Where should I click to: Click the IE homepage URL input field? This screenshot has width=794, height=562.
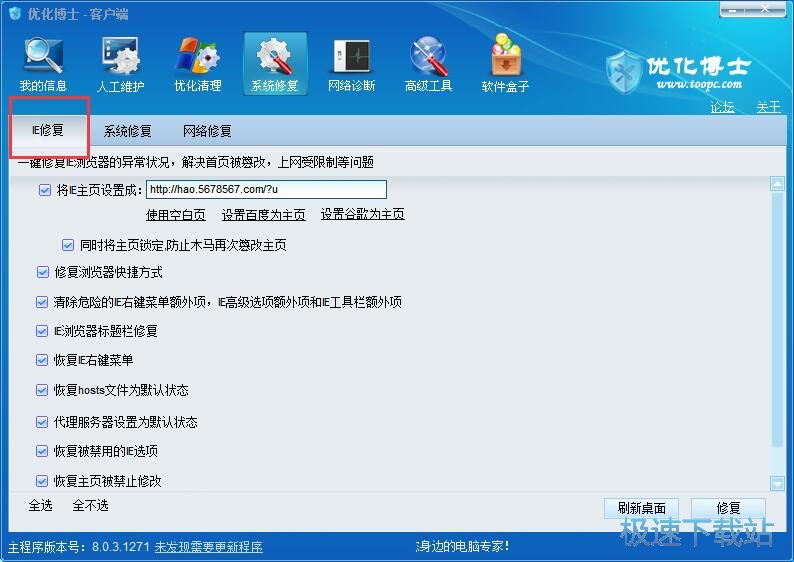[266, 189]
